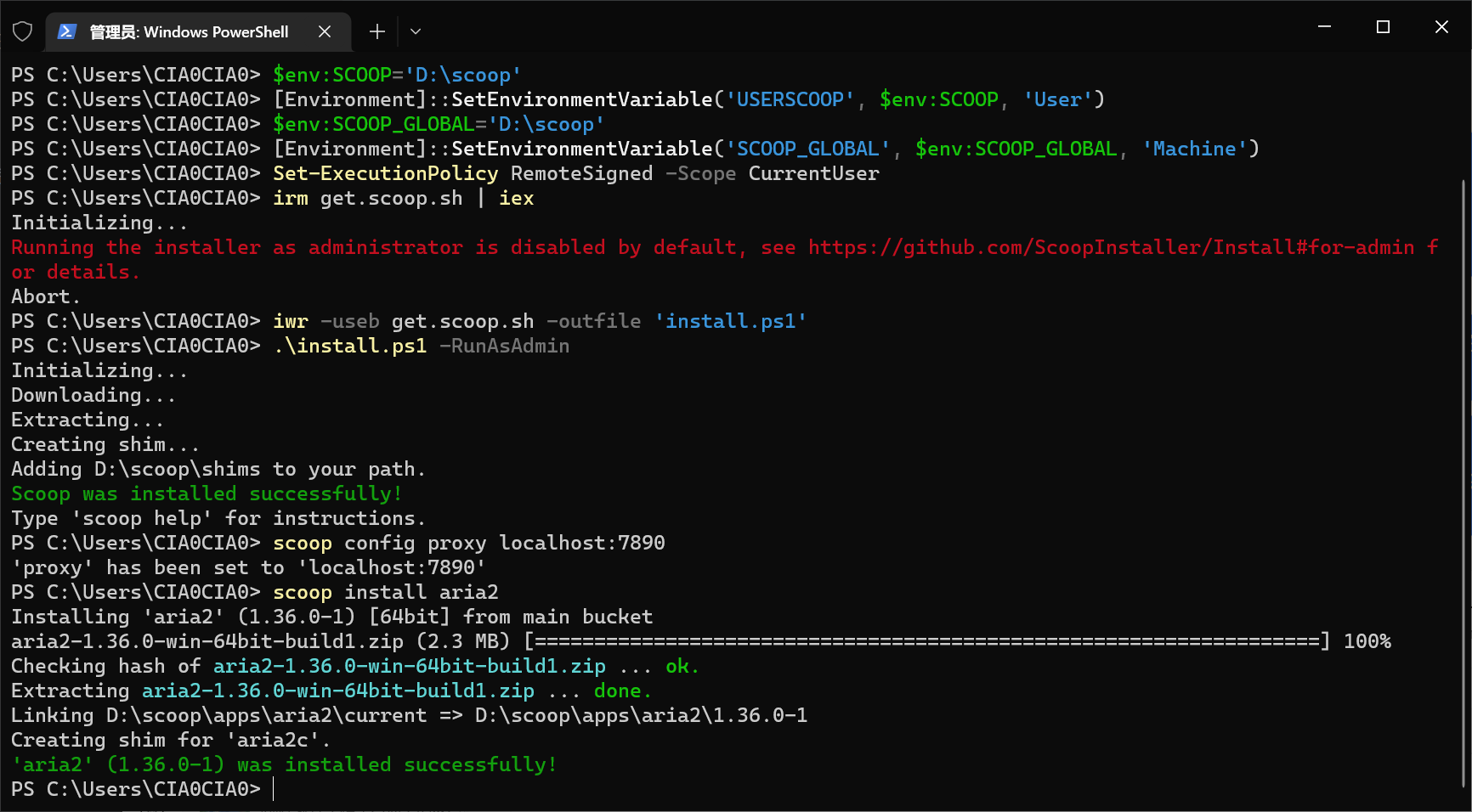
Task: Click "Creating shim for 'aria2c'." line
Action: 171,740
